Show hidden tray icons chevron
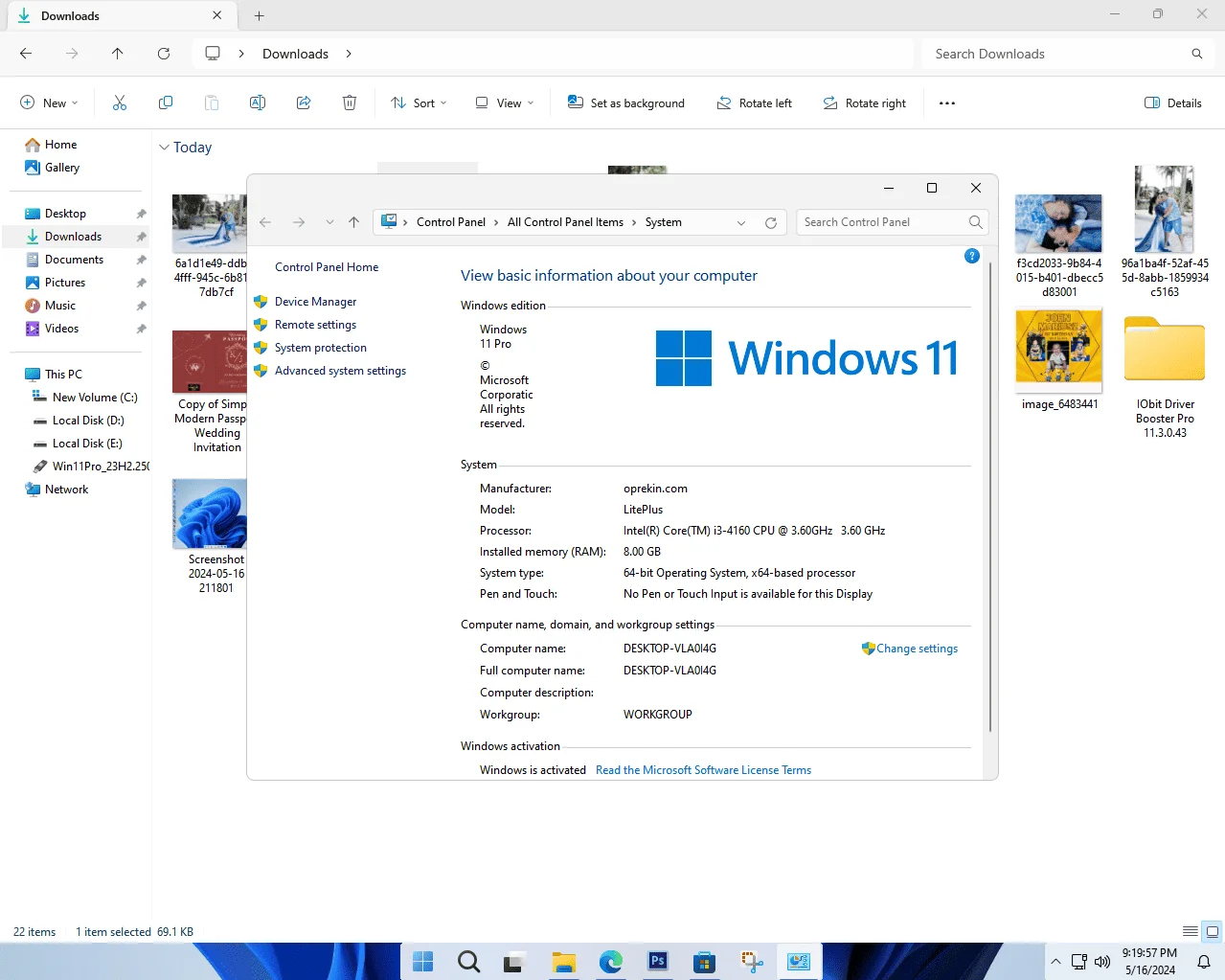The width and height of the screenshot is (1225, 980). click(x=1055, y=962)
